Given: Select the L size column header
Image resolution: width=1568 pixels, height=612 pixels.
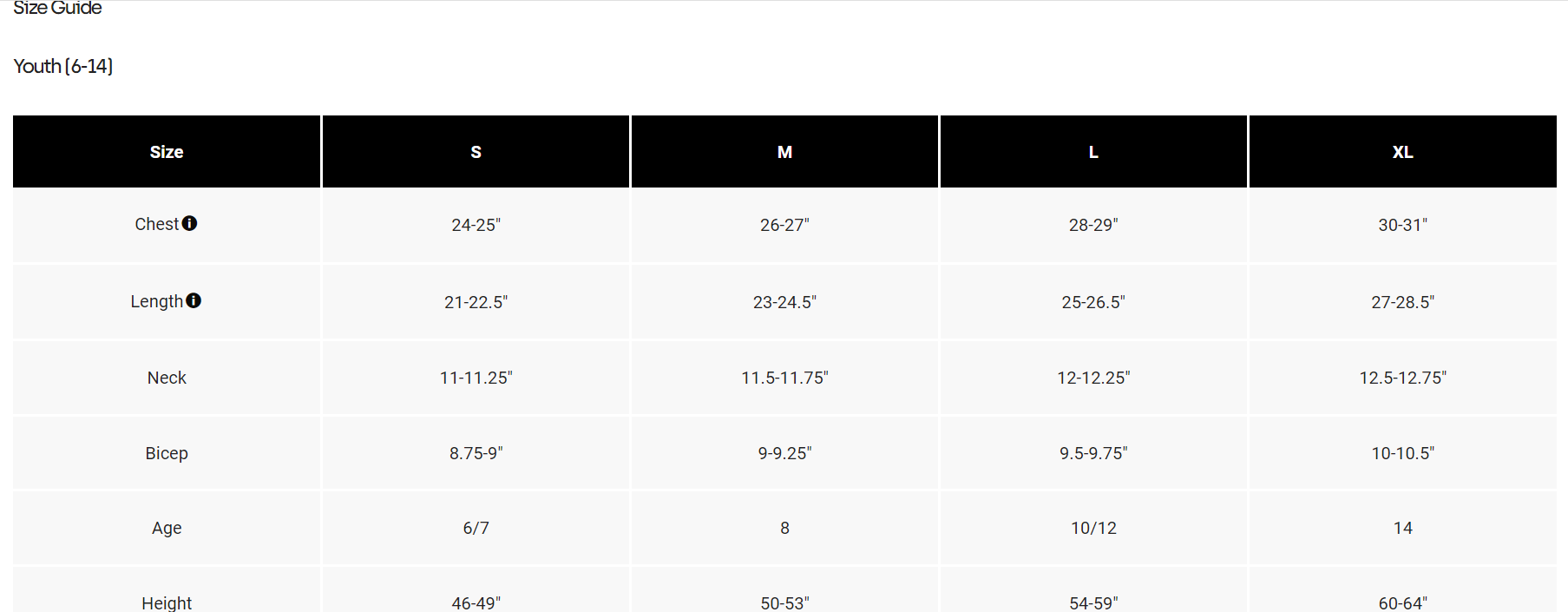Looking at the screenshot, I should click(x=1093, y=152).
